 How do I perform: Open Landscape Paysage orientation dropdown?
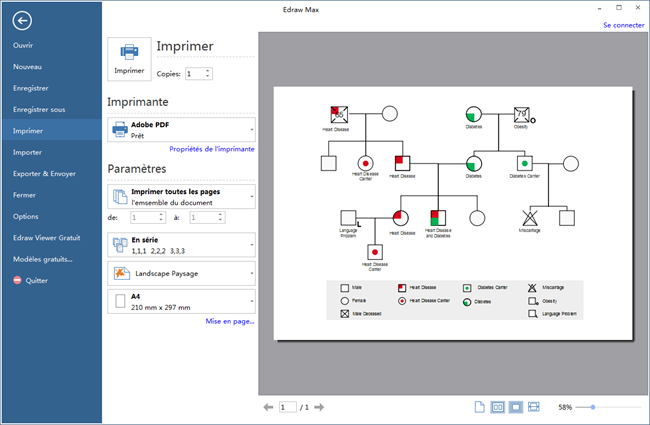181,273
